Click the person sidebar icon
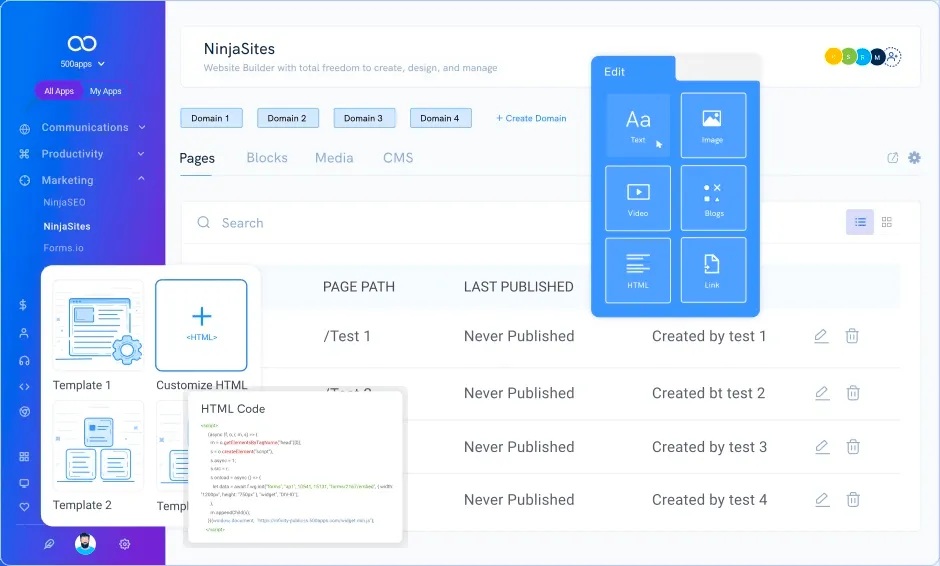Screen dimensions: 940x566 coord(24,333)
